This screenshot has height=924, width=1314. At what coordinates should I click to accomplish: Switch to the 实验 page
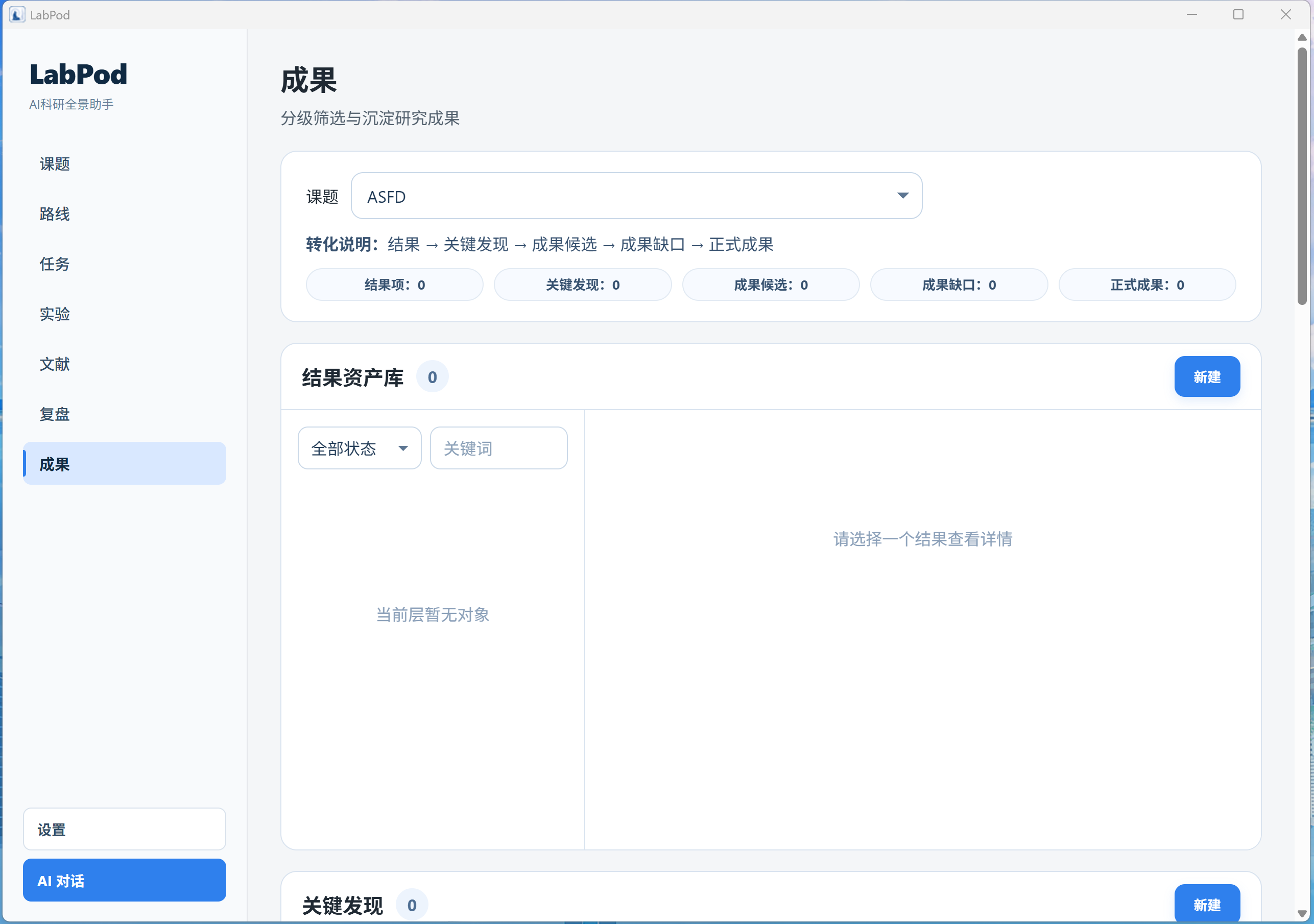124,314
